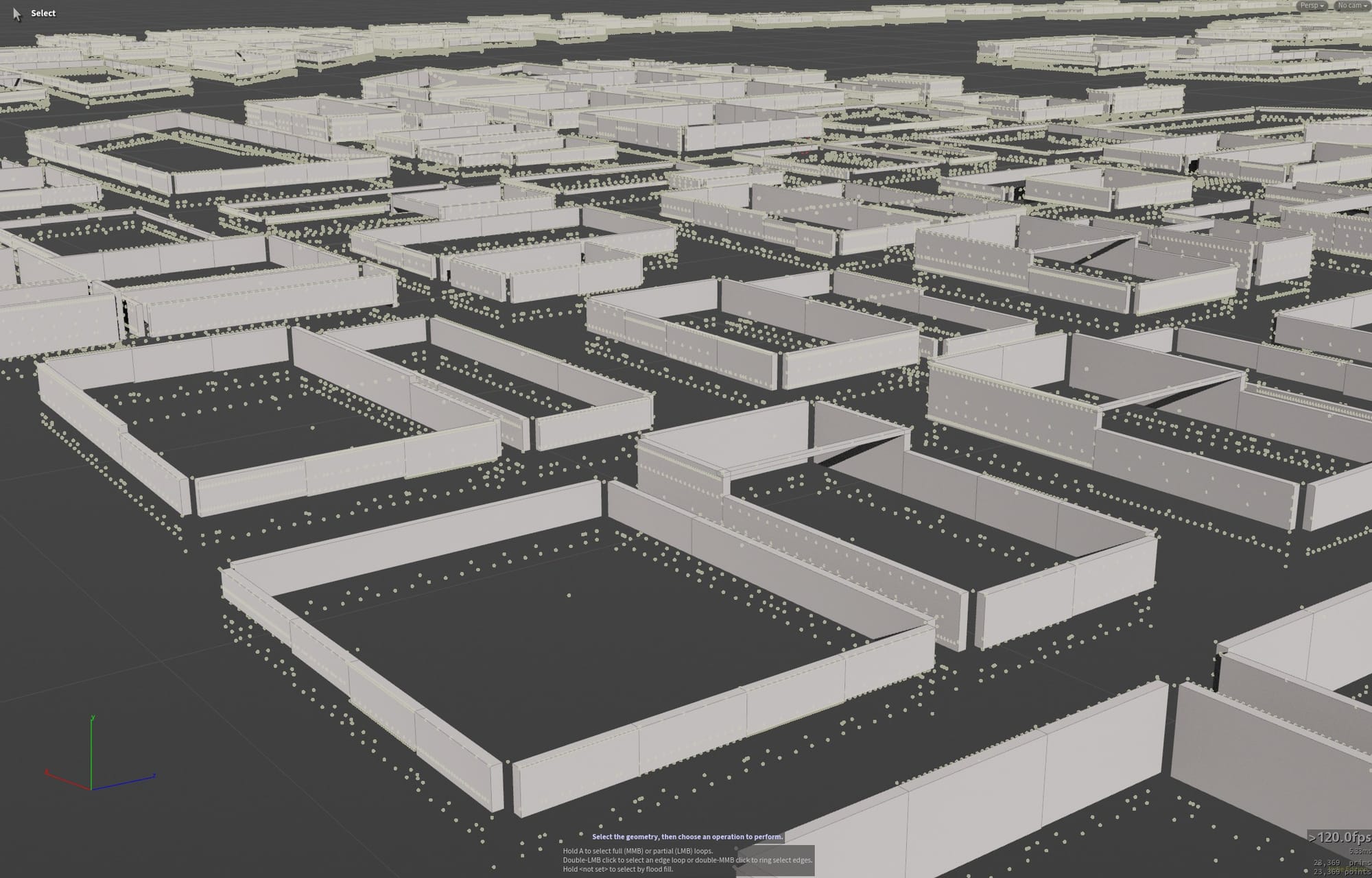
Task: Open the No cam camera dropdown
Action: (1351, 5)
